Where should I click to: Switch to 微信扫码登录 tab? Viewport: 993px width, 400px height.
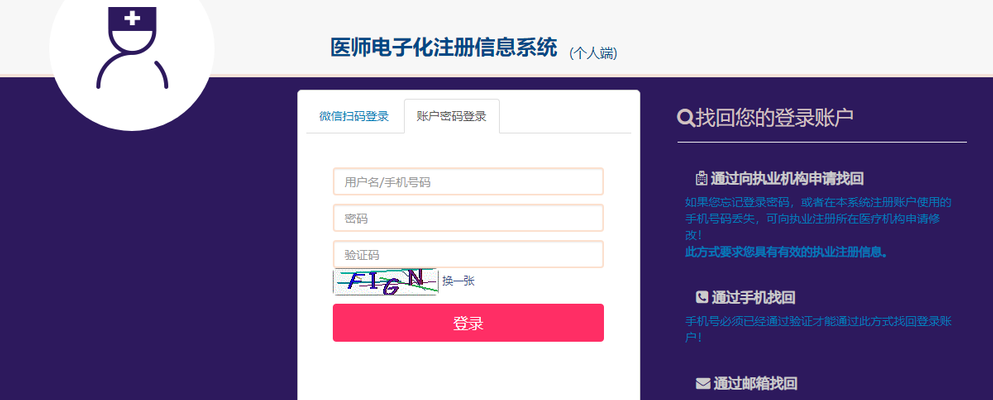(354, 116)
